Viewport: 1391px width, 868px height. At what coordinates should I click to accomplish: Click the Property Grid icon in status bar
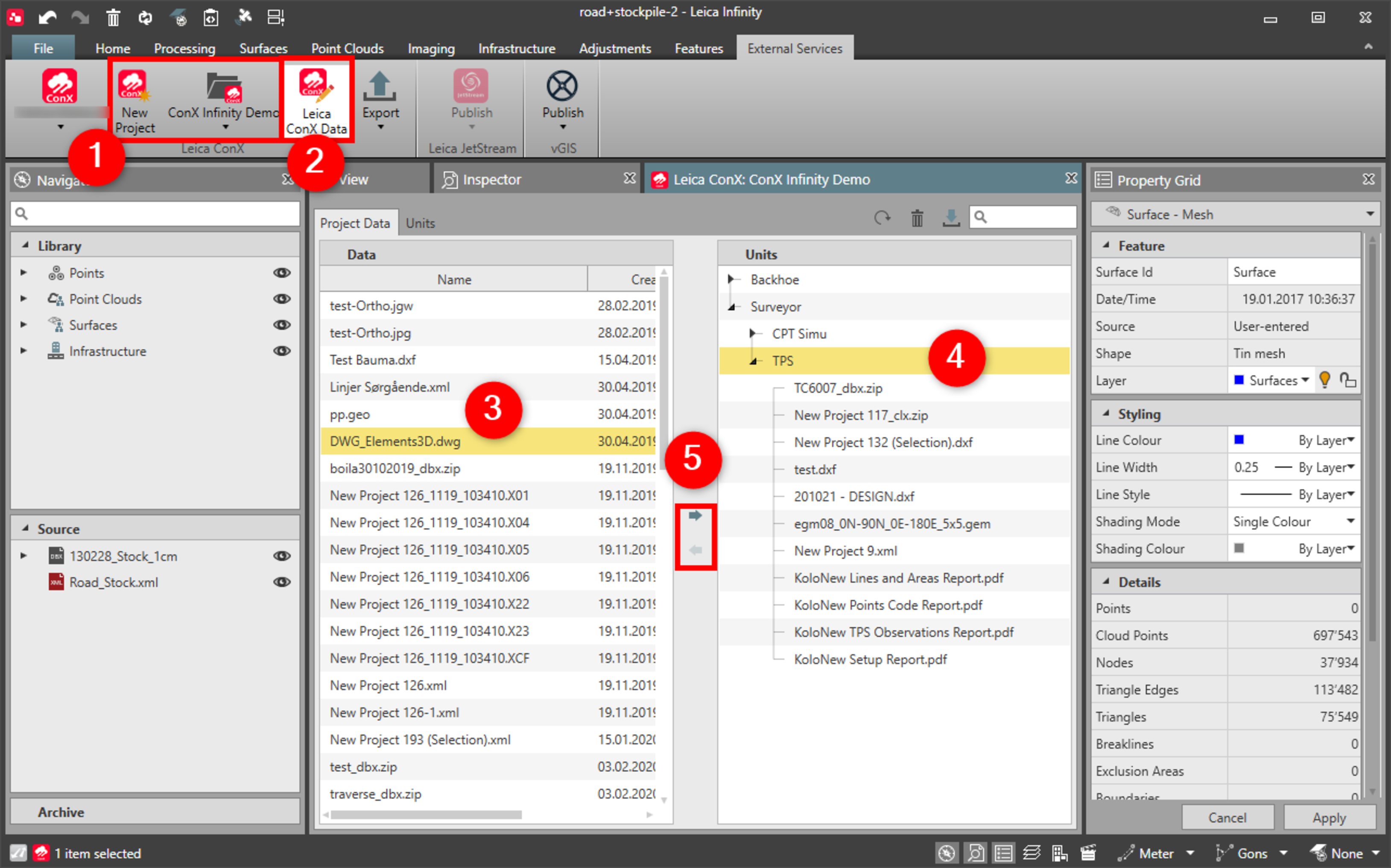(x=1003, y=853)
